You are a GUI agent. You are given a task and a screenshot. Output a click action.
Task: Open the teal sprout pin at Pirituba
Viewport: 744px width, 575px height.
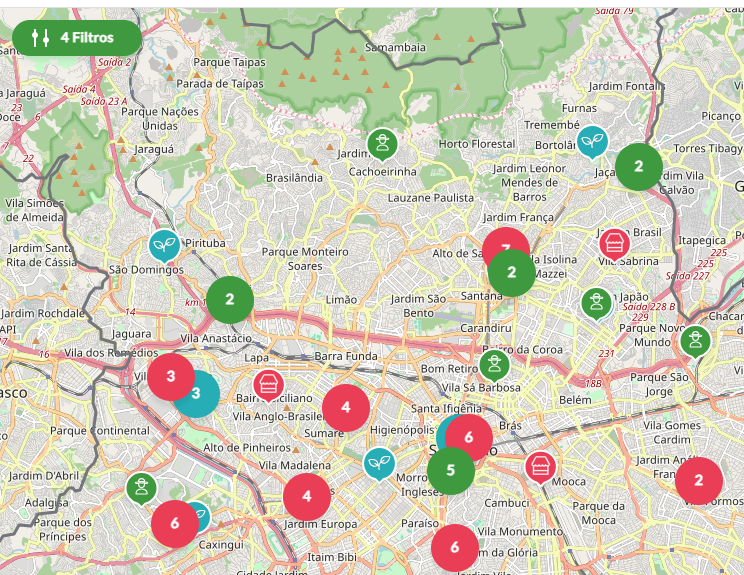(x=164, y=244)
